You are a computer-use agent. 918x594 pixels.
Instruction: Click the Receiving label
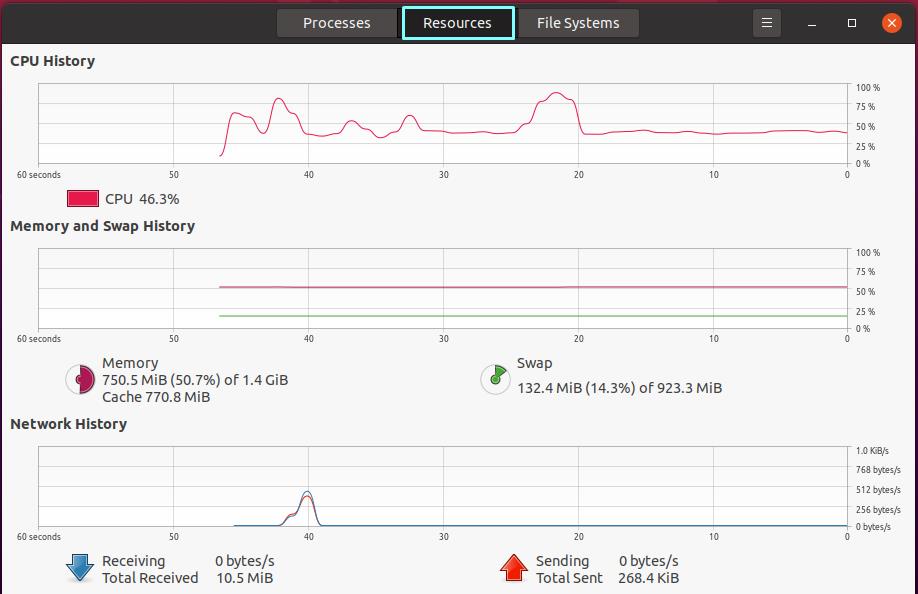pos(133,561)
